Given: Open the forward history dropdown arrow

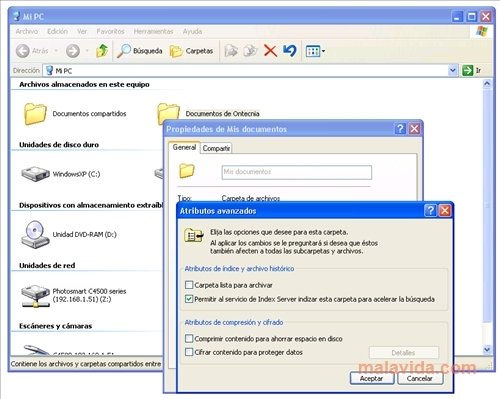Looking at the screenshot, I should 87,51.
